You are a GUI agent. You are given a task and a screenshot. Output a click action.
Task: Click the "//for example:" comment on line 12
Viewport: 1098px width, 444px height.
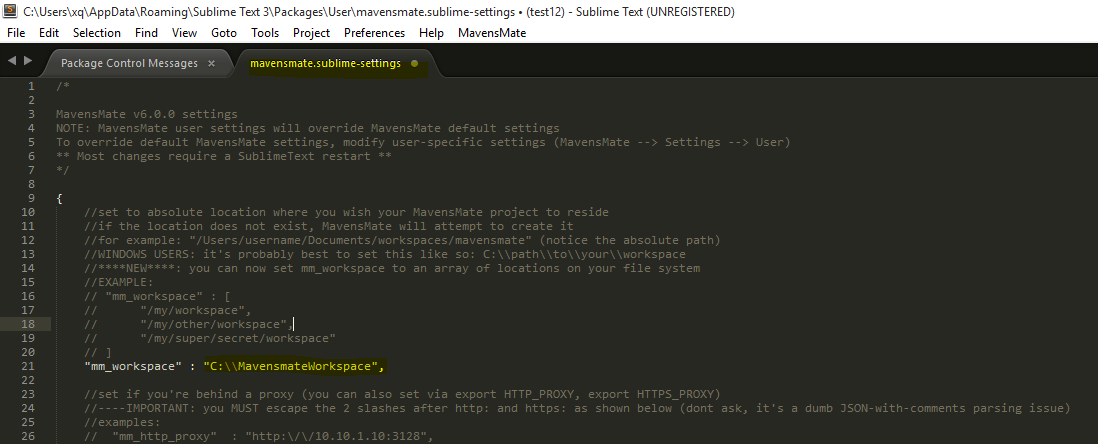coord(403,240)
